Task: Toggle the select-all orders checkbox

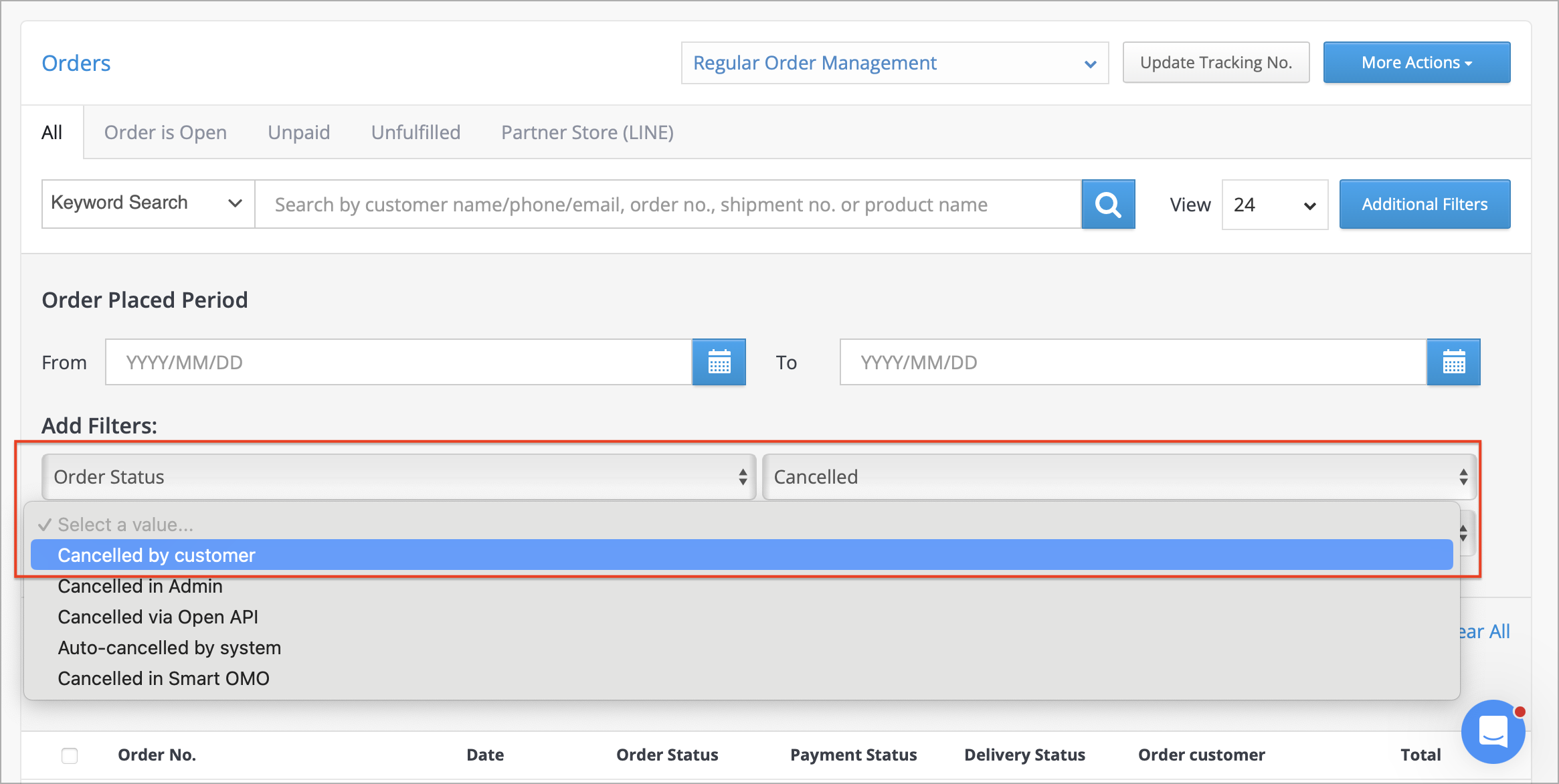Action: pos(70,755)
